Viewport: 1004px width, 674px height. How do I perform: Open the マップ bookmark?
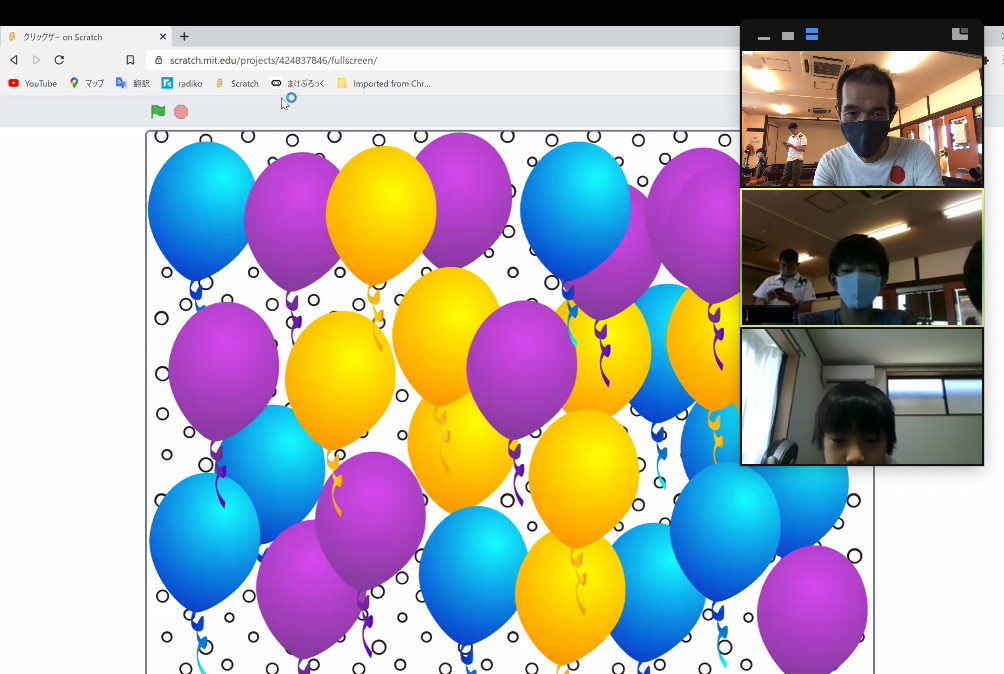click(86, 83)
